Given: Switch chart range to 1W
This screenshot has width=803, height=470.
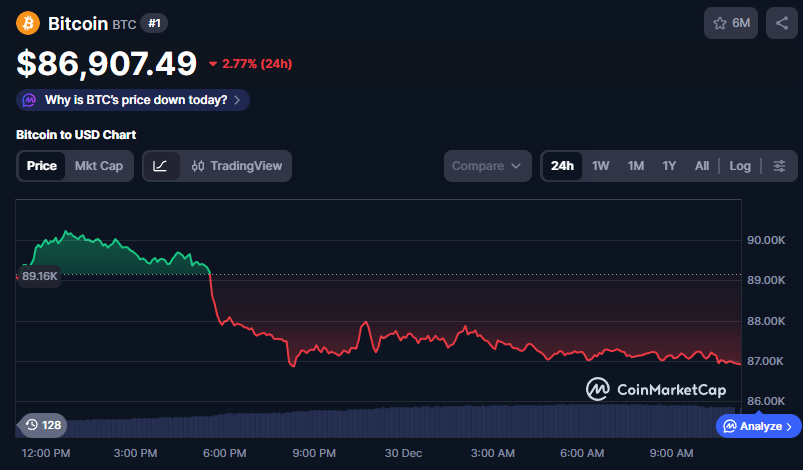Looking at the screenshot, I should (x=600, y=166).
